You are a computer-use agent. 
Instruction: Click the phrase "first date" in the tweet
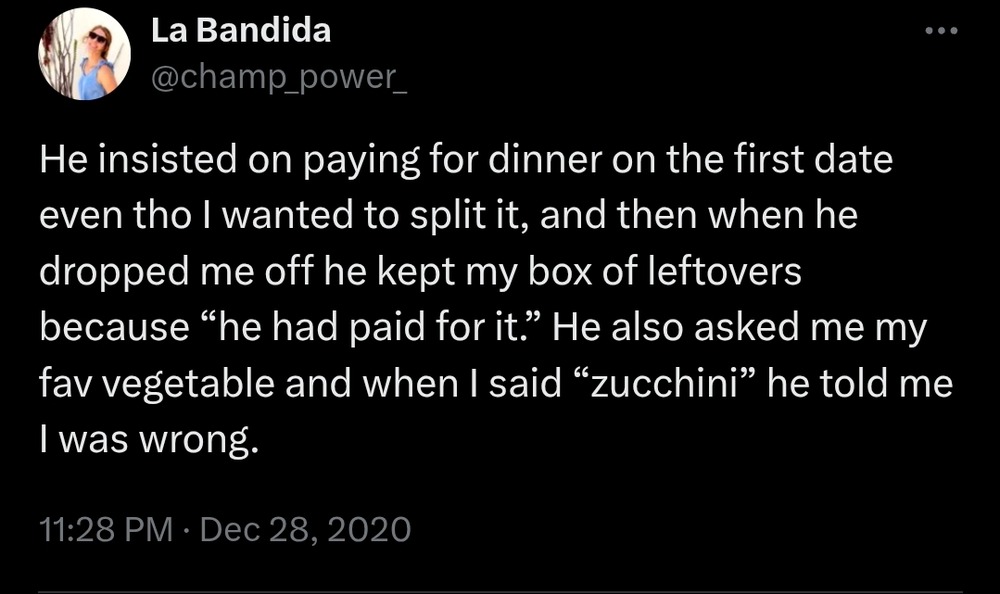coord(813,159)
